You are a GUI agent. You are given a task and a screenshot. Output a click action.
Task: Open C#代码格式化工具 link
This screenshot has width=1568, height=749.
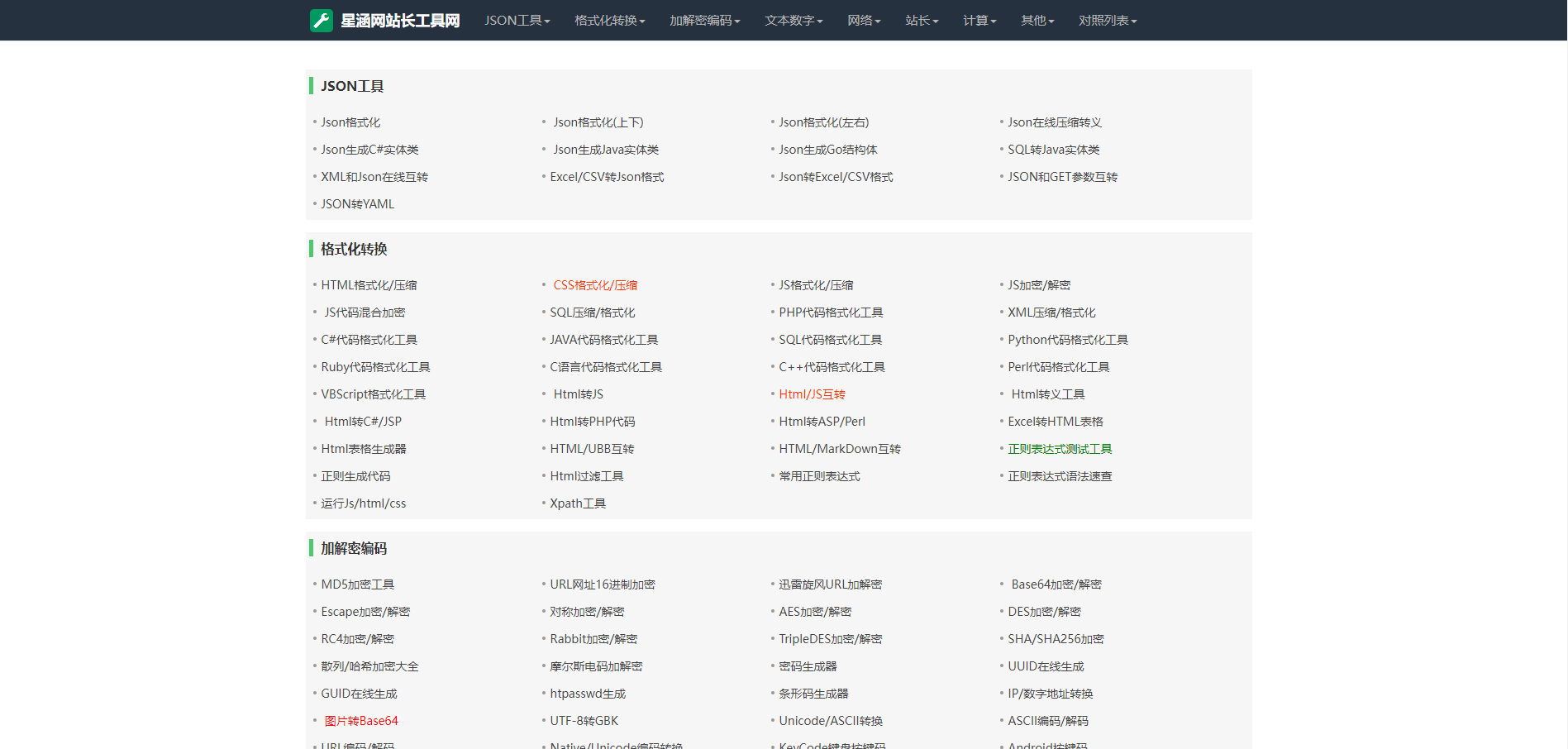(369, 340)
